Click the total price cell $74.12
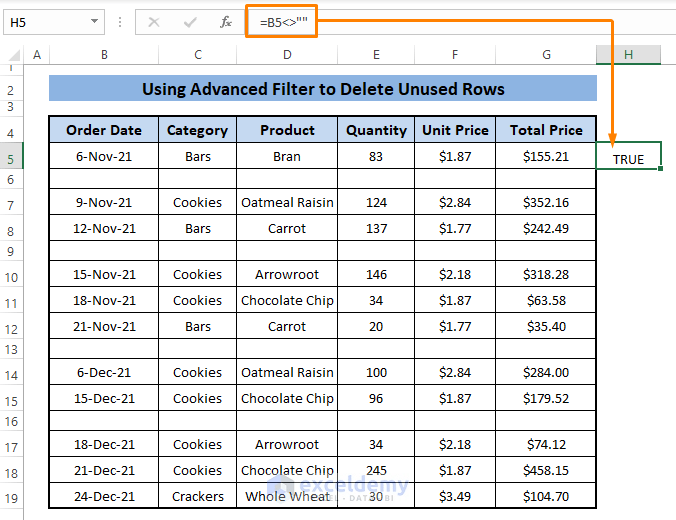 546,444
